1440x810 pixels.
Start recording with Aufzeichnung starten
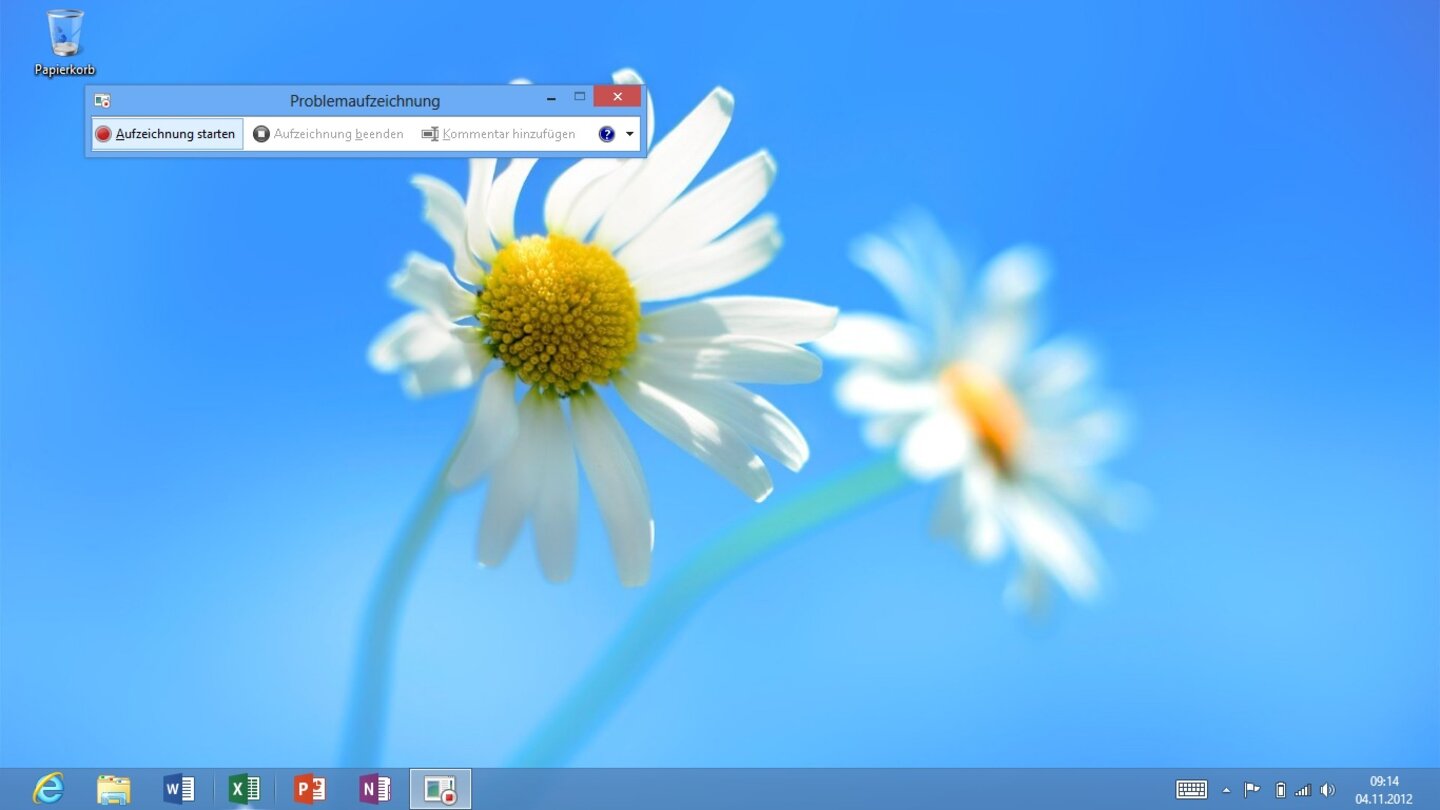167,134
